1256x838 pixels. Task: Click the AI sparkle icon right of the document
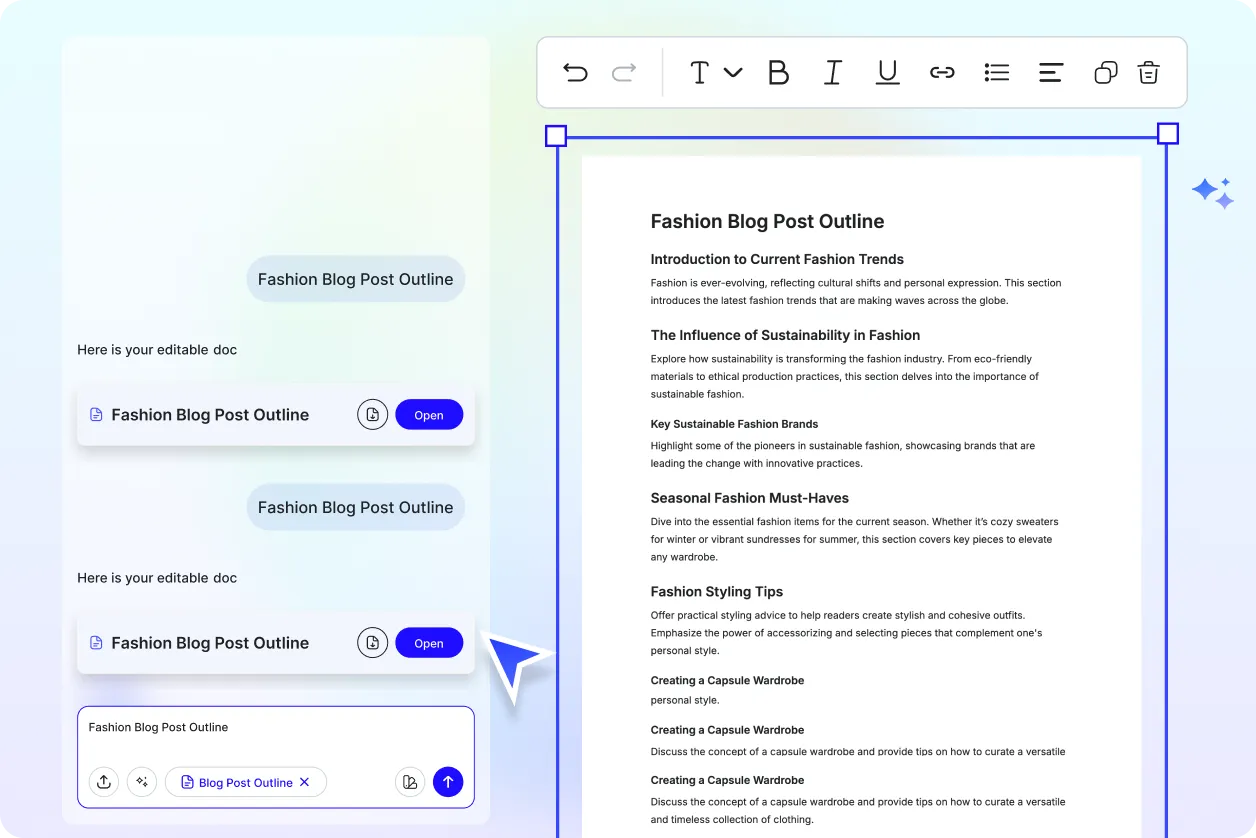click(1212, 192)
